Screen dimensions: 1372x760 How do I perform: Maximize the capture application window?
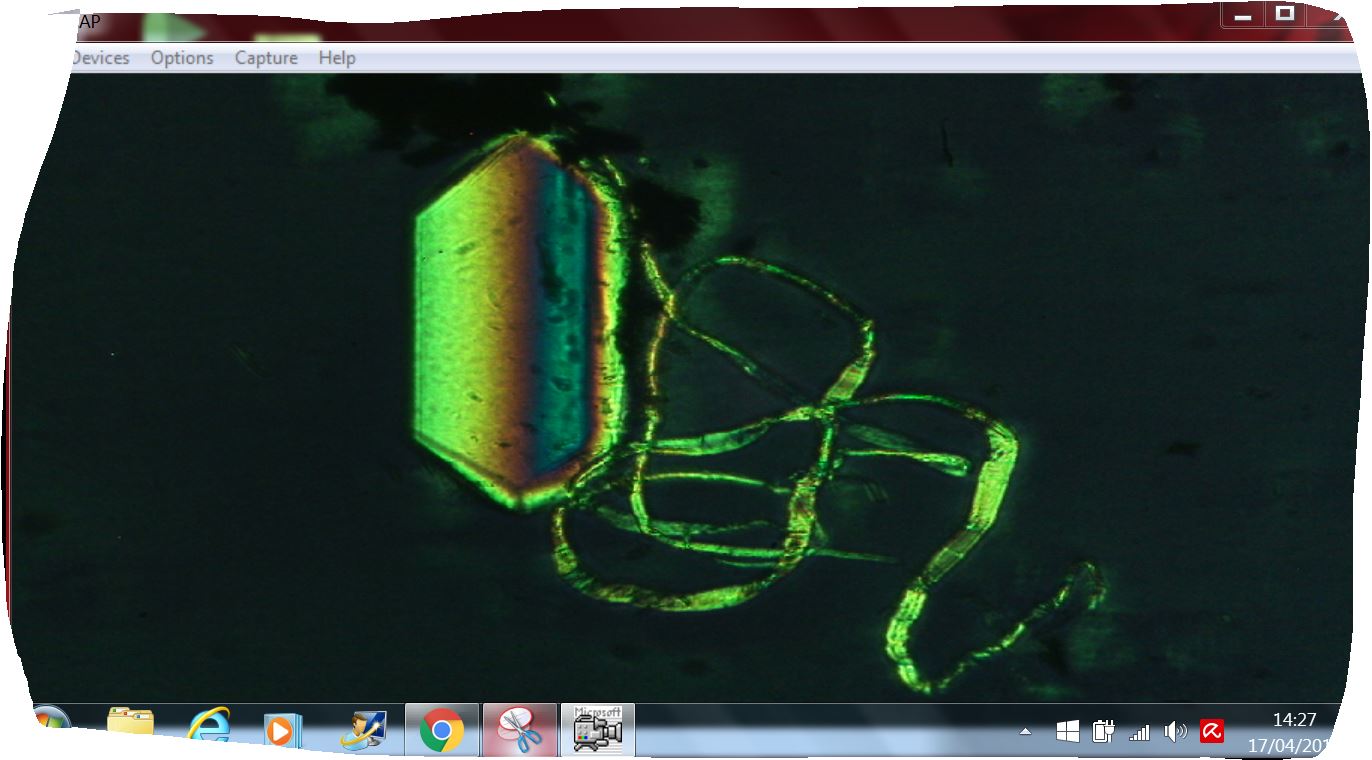[1285, 14]
